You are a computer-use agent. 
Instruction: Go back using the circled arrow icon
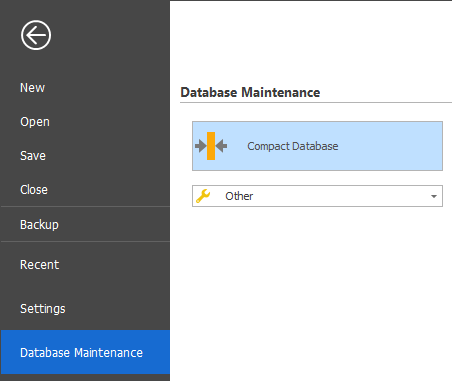[x=36, y=35]
